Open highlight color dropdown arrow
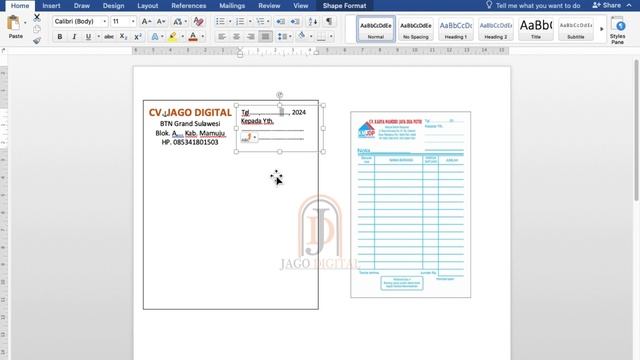Image resolution: width=640 pixels, height=360 pixels. tap(182, 37)
